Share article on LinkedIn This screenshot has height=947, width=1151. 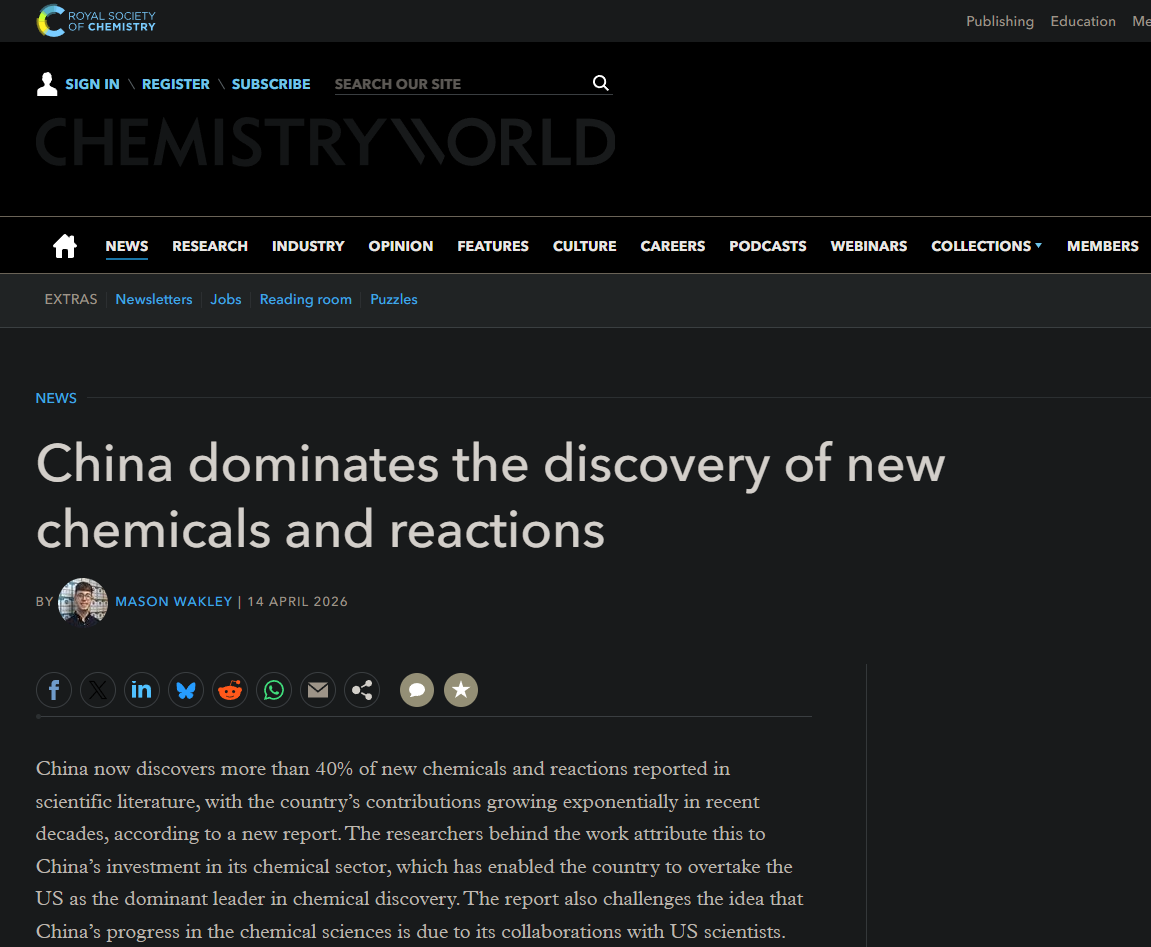point(142,690)
